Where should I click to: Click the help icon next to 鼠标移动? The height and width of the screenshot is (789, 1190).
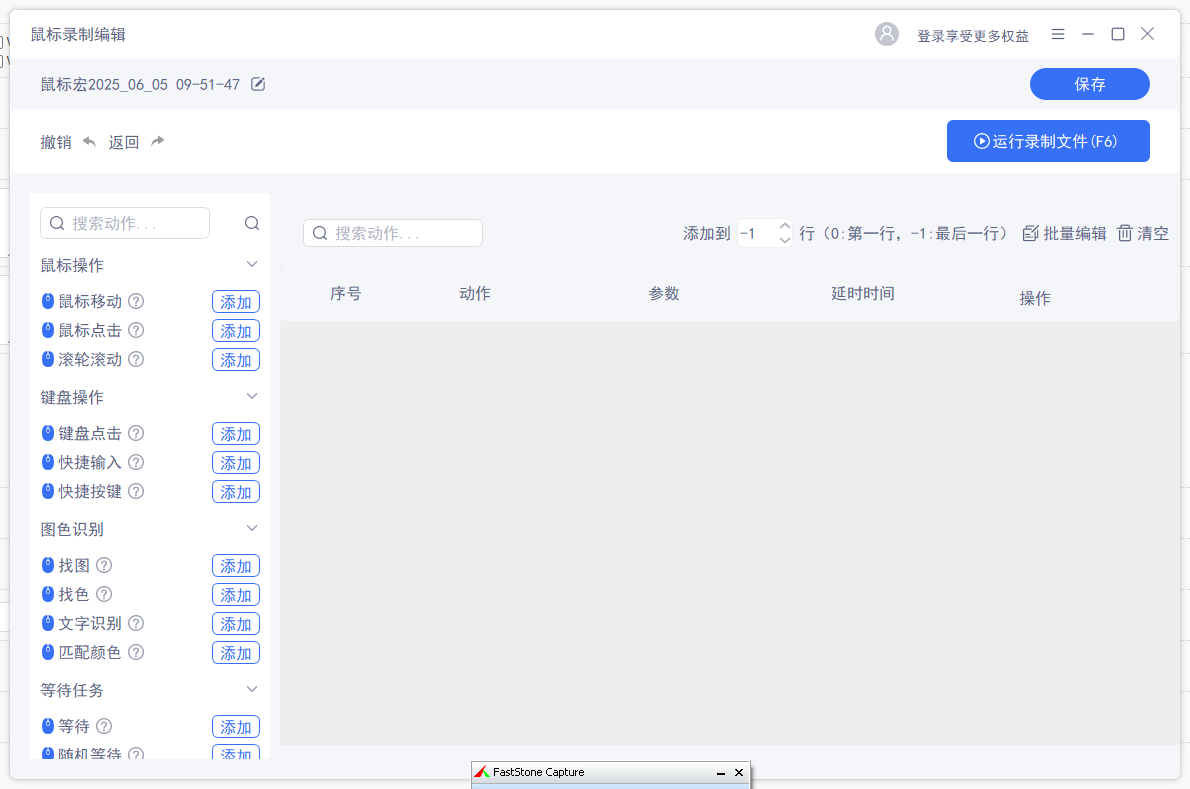pyautogui.click(x=137, y=301)
